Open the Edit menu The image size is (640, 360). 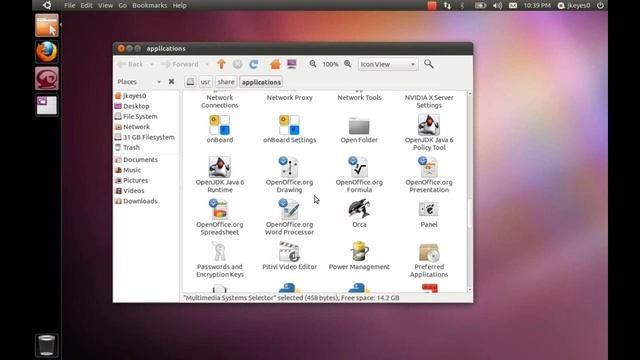point(86,5)
